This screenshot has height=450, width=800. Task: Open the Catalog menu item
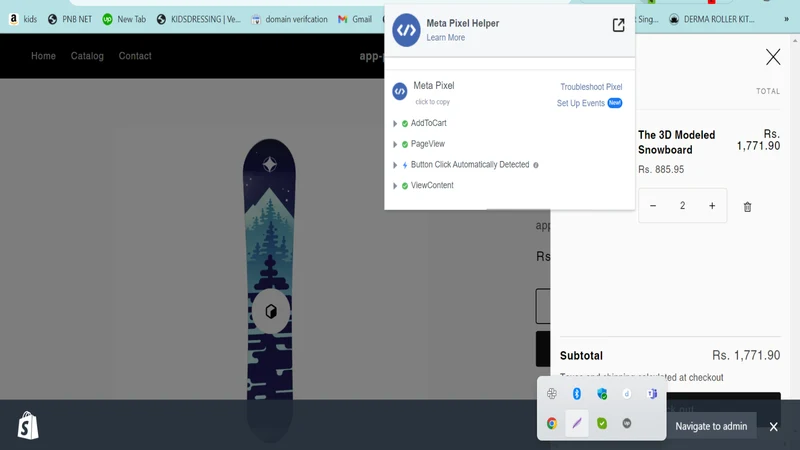[87, 56]
